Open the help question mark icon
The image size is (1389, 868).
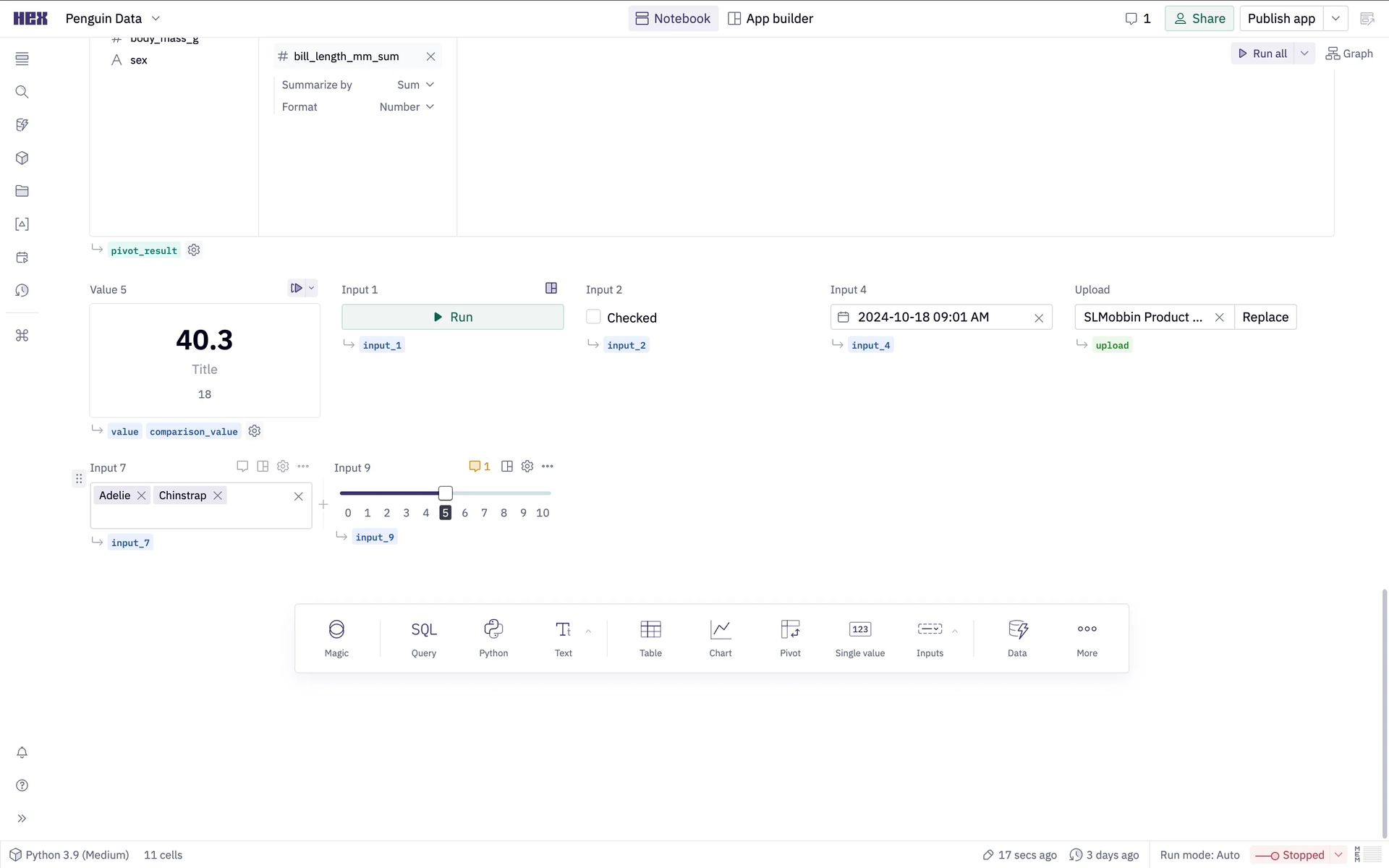[x=22, y=786]
